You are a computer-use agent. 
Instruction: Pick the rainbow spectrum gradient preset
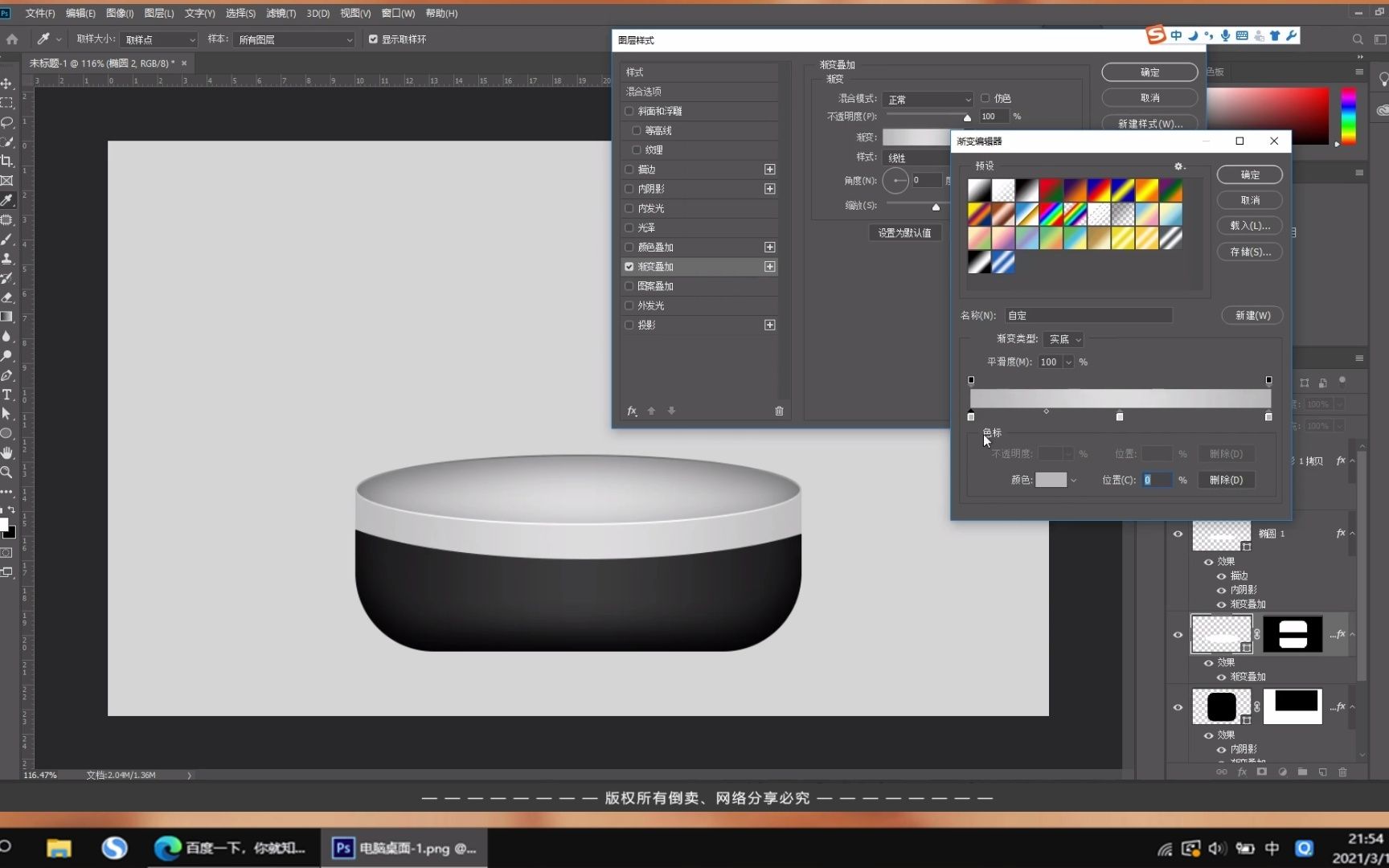(x=1051, y=214)
